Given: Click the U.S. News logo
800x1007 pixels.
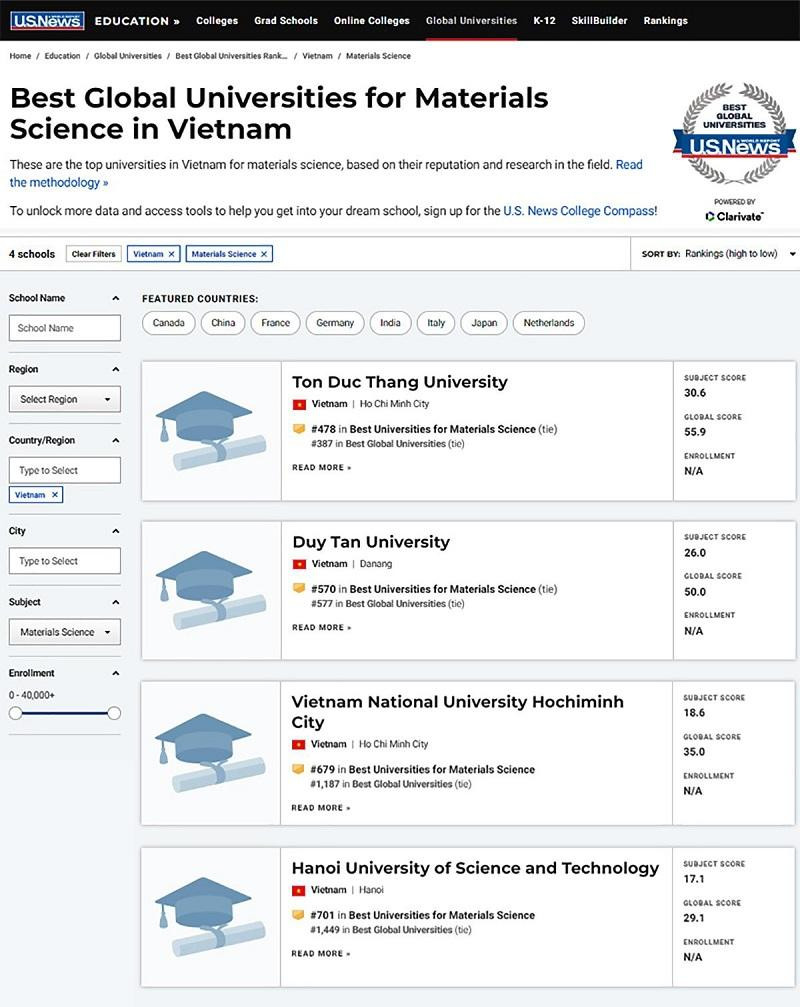Looking at the screenshot, I should pyautogui.click(x=47, y=20).
